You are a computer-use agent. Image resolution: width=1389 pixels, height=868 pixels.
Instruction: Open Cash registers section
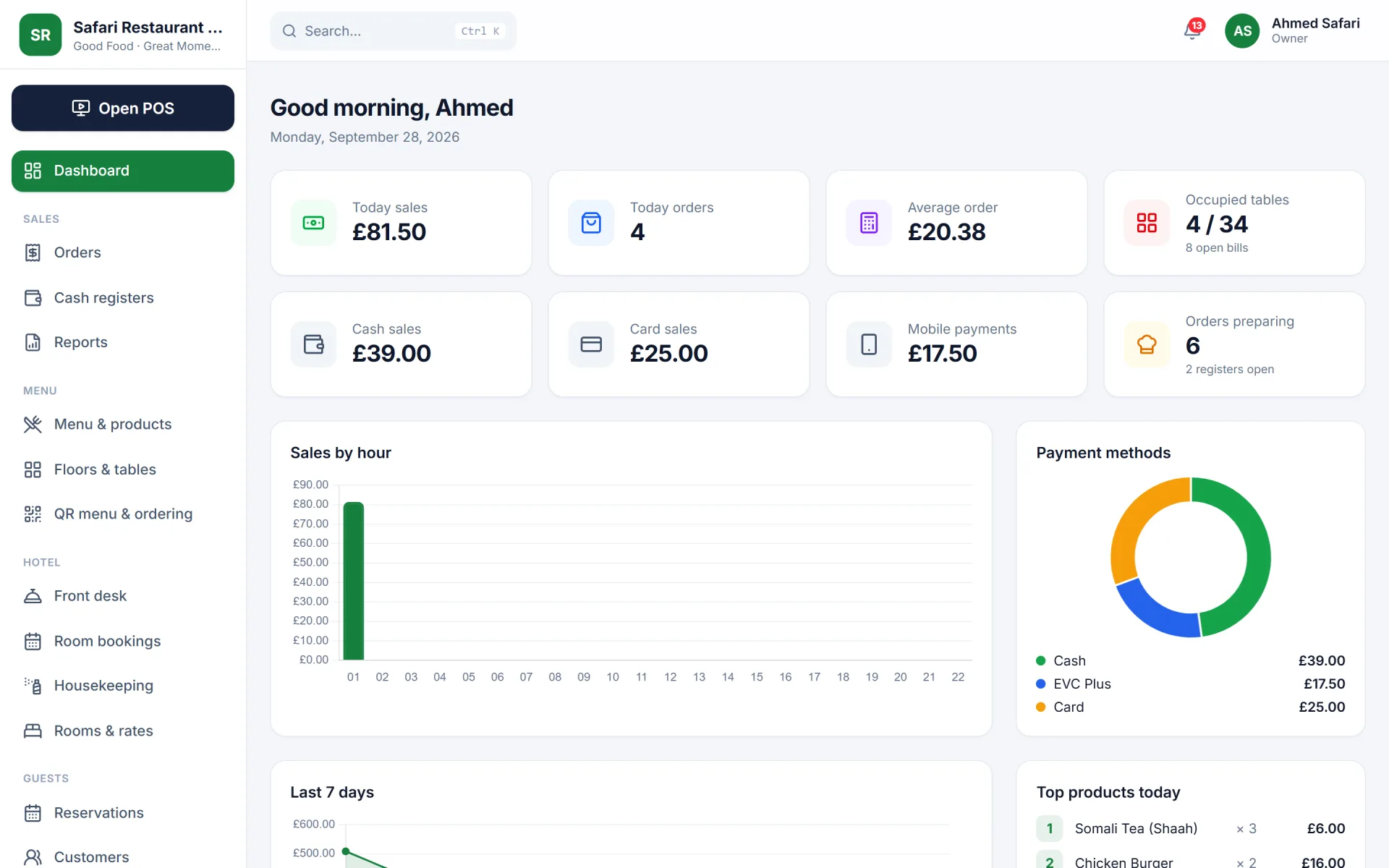click(123, 298)
